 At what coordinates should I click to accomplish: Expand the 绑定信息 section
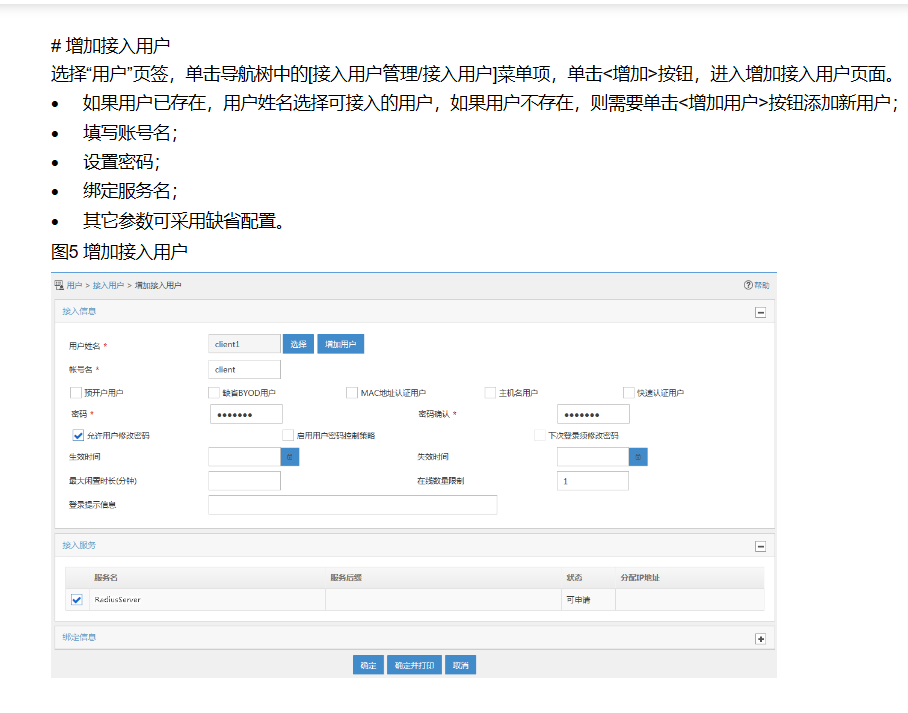tap(760, 639)
